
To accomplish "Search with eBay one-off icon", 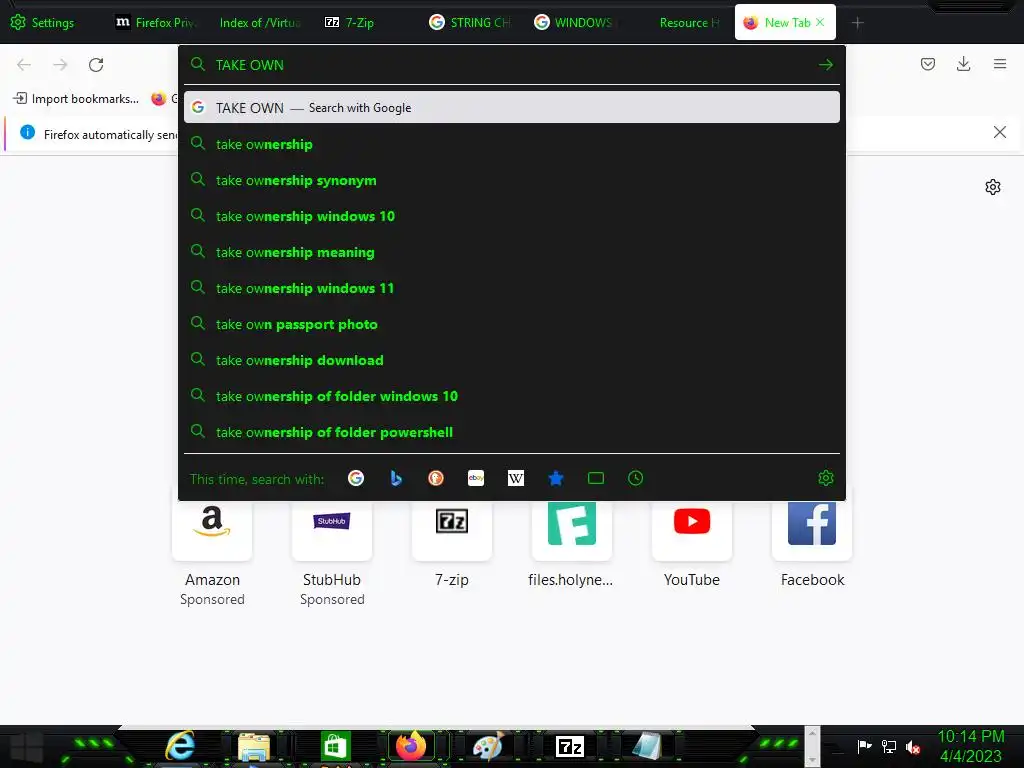I will 476,478.
